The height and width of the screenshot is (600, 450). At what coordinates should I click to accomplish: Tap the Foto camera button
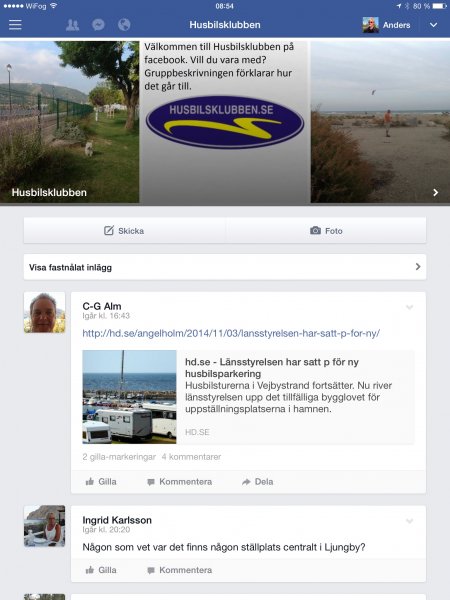tap(326, 231)
